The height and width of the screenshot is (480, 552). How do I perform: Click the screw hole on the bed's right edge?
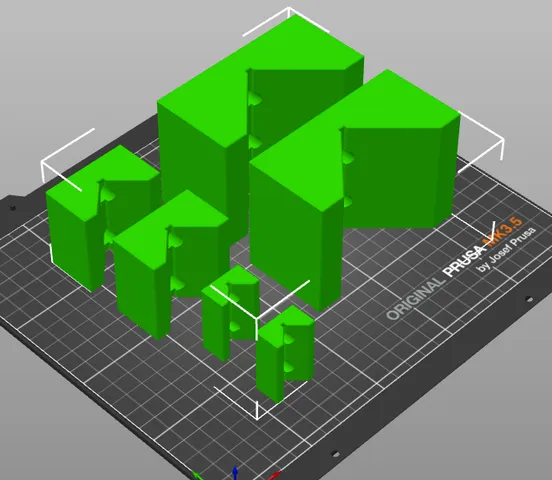coord(528,300)
